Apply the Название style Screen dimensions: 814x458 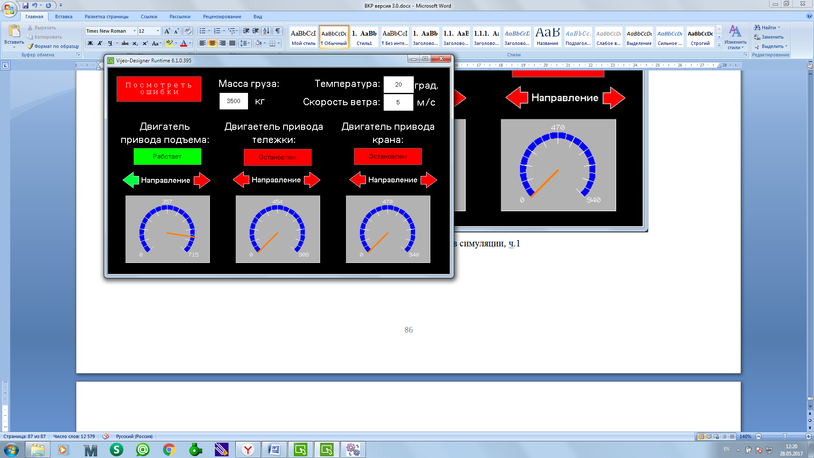coord(547,37)
